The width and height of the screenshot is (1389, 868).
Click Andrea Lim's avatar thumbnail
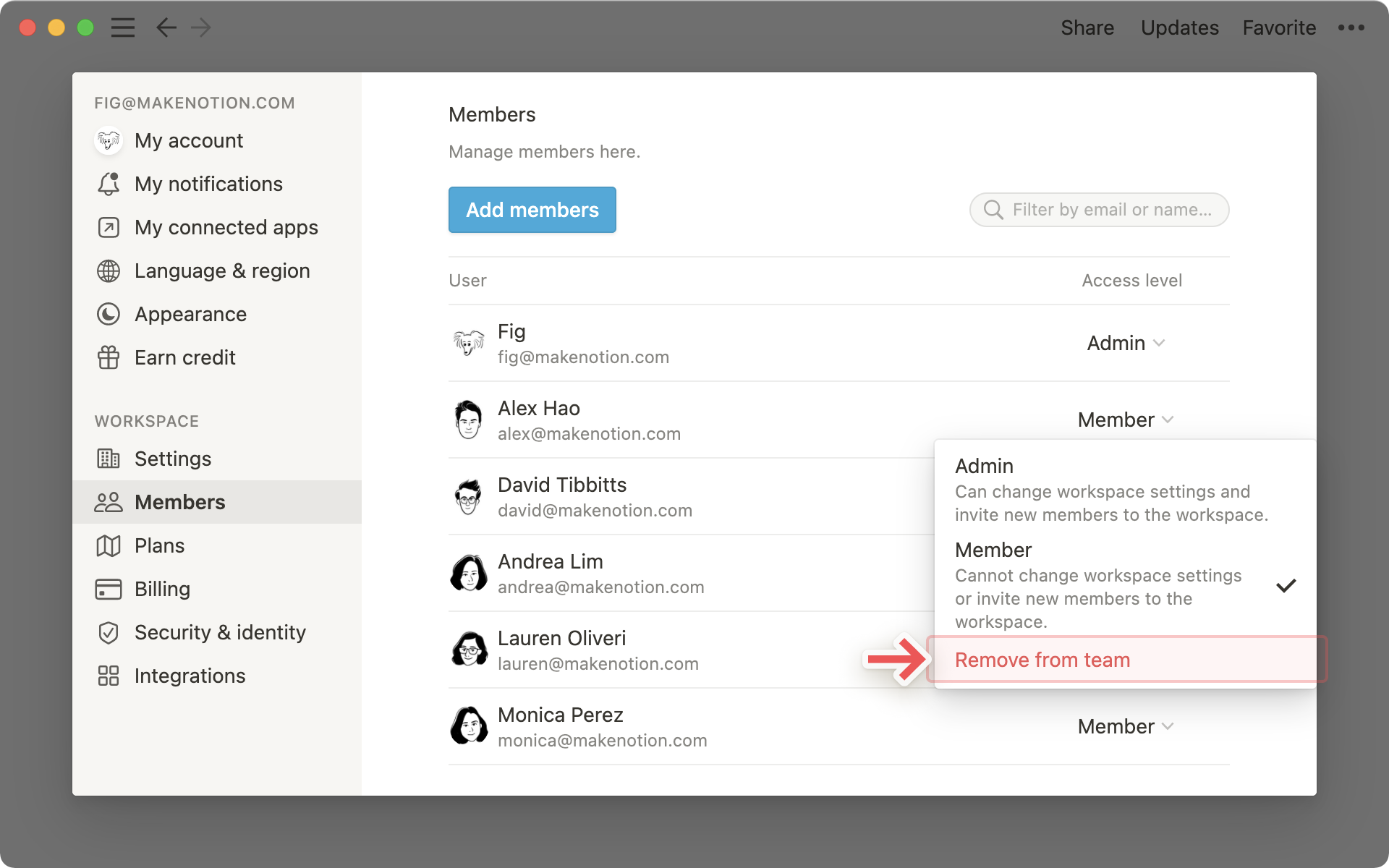(469, 574)
